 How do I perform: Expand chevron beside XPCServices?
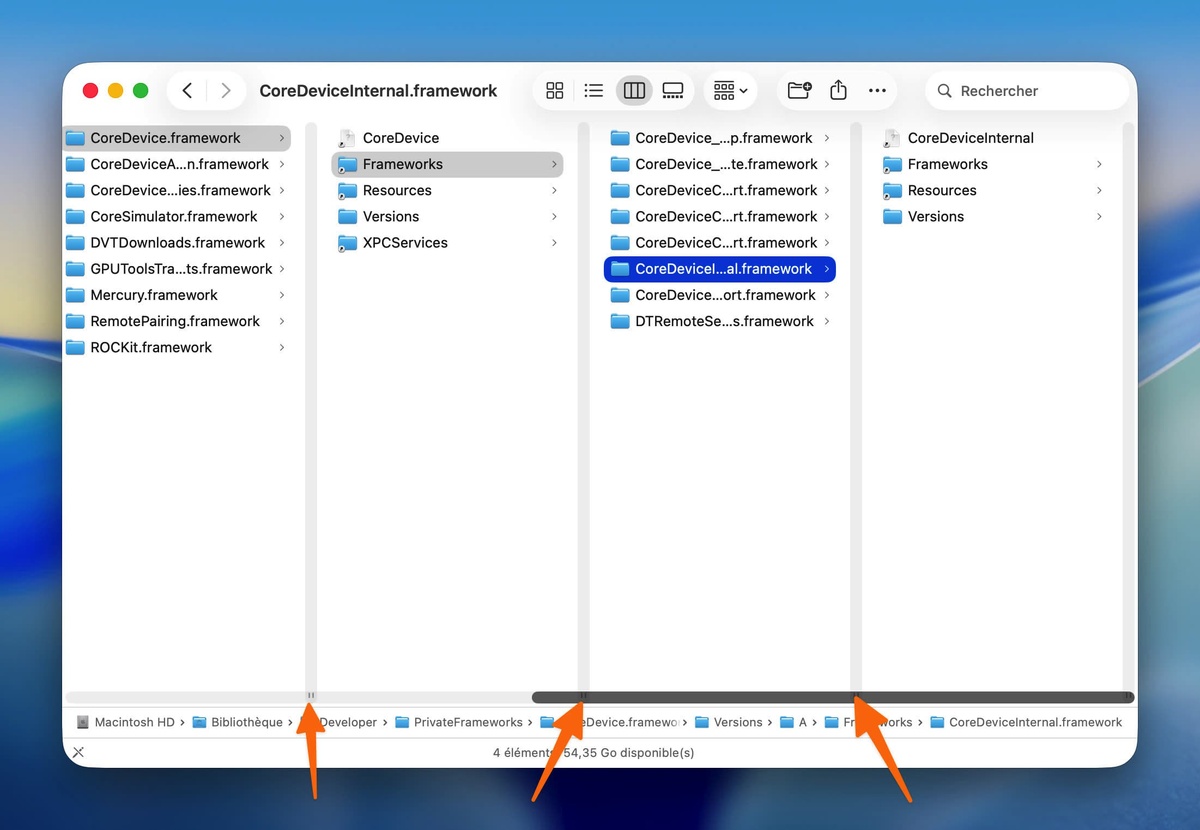click(554, 243)
